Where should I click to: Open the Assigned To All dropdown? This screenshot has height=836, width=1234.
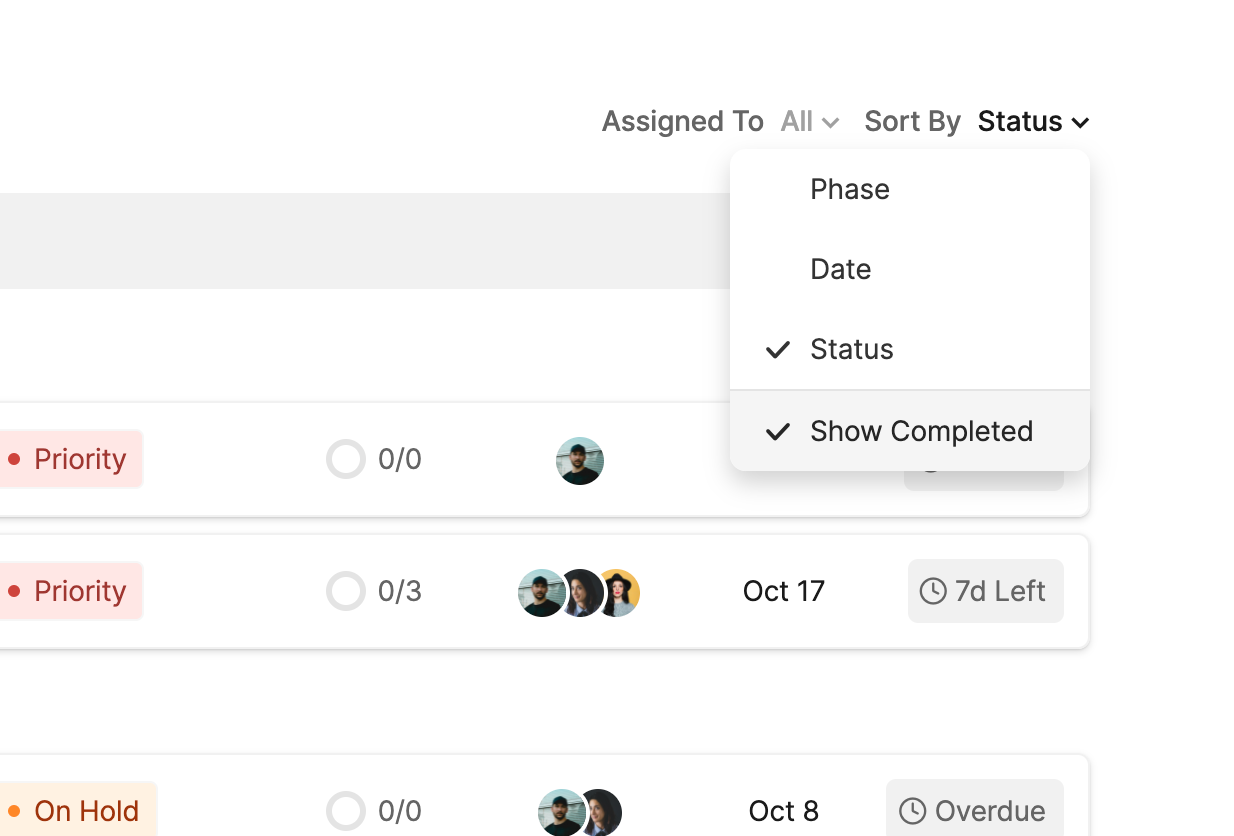[809, 122]
